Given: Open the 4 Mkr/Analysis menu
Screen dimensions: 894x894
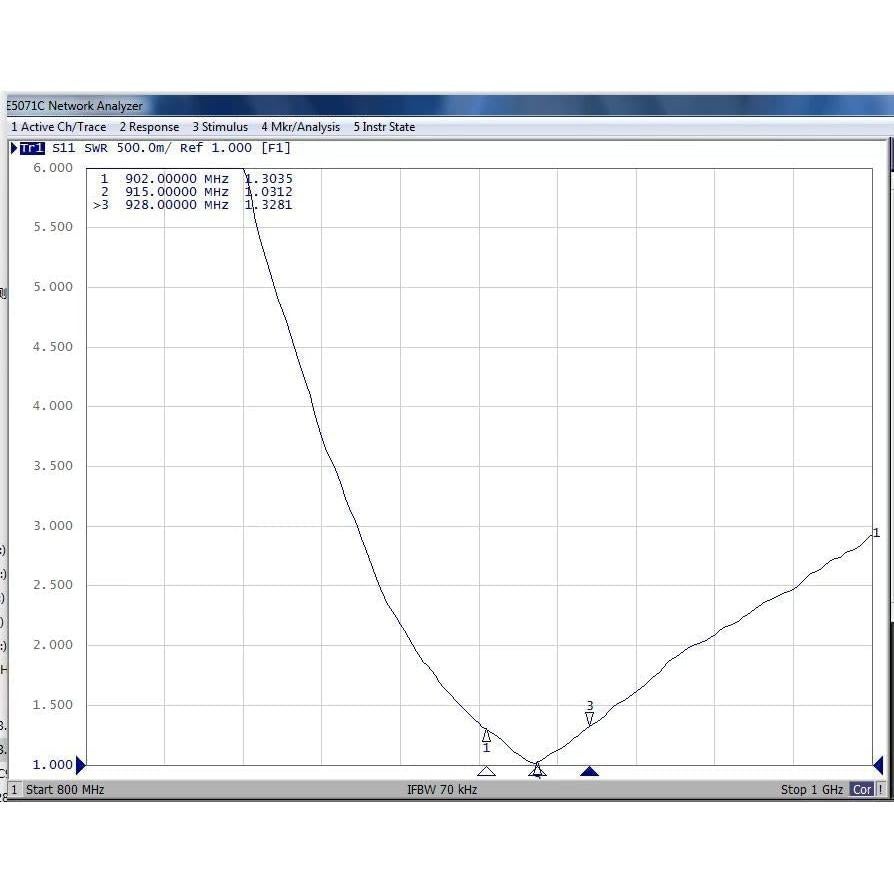Looking at the screenshot, I should pos(300,127).
